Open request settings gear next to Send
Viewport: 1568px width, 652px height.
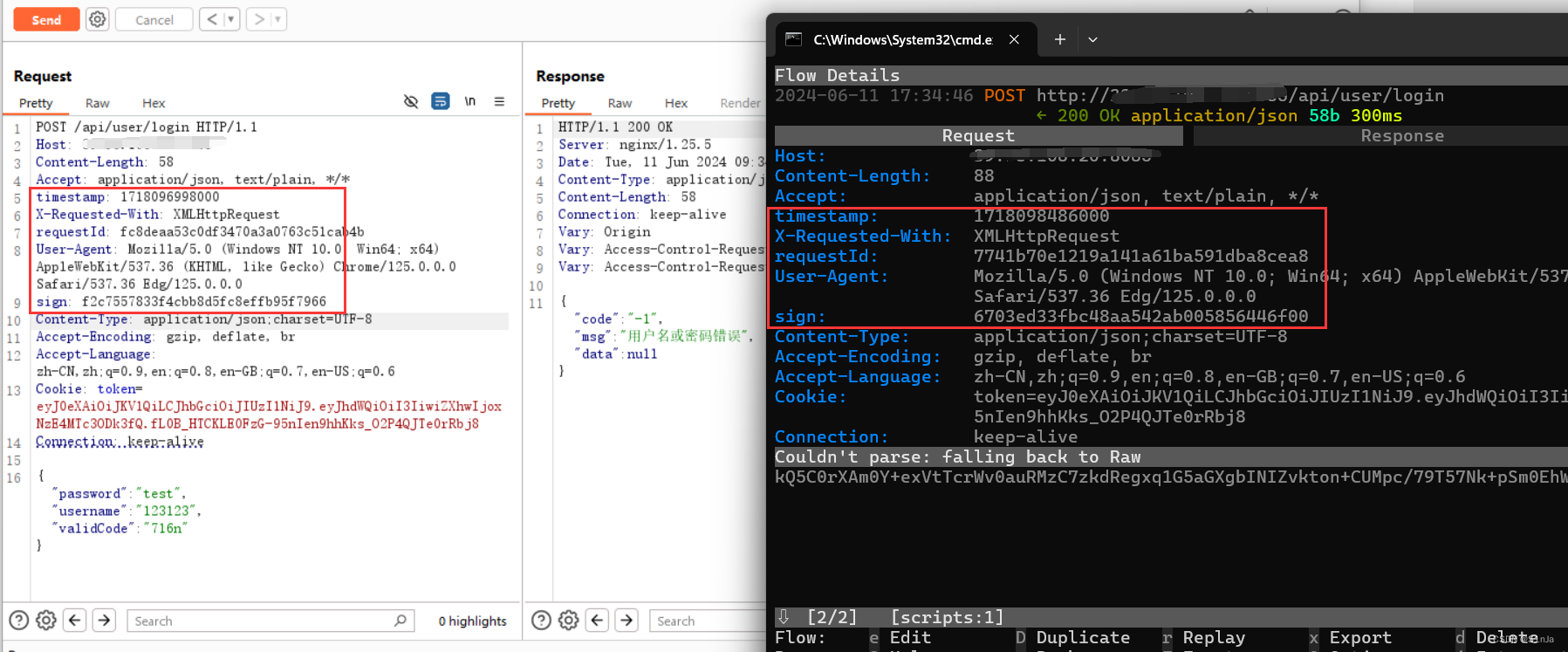(x=98, y=19)
